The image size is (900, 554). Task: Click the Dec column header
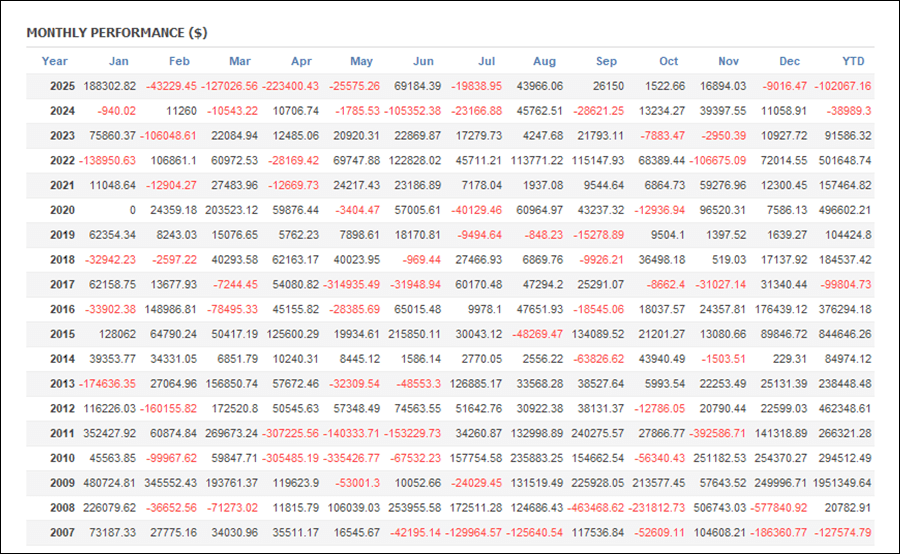tap(790, 61)
